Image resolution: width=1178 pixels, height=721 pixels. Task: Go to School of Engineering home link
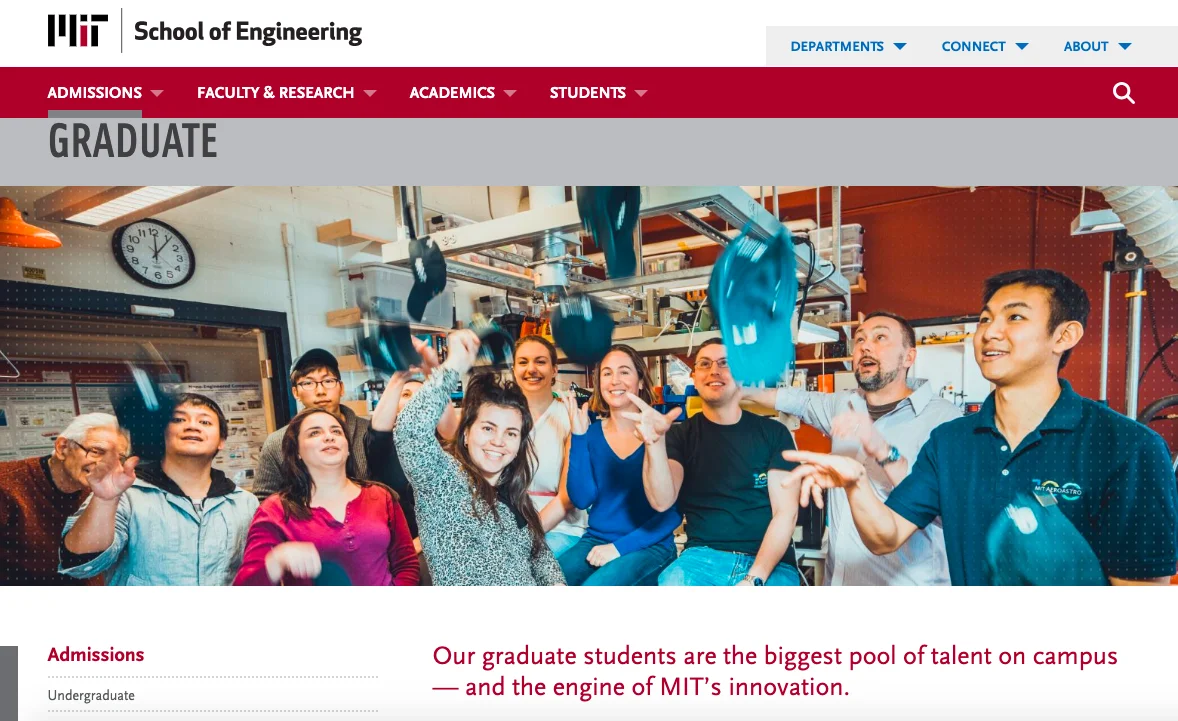tap(248, 32)
